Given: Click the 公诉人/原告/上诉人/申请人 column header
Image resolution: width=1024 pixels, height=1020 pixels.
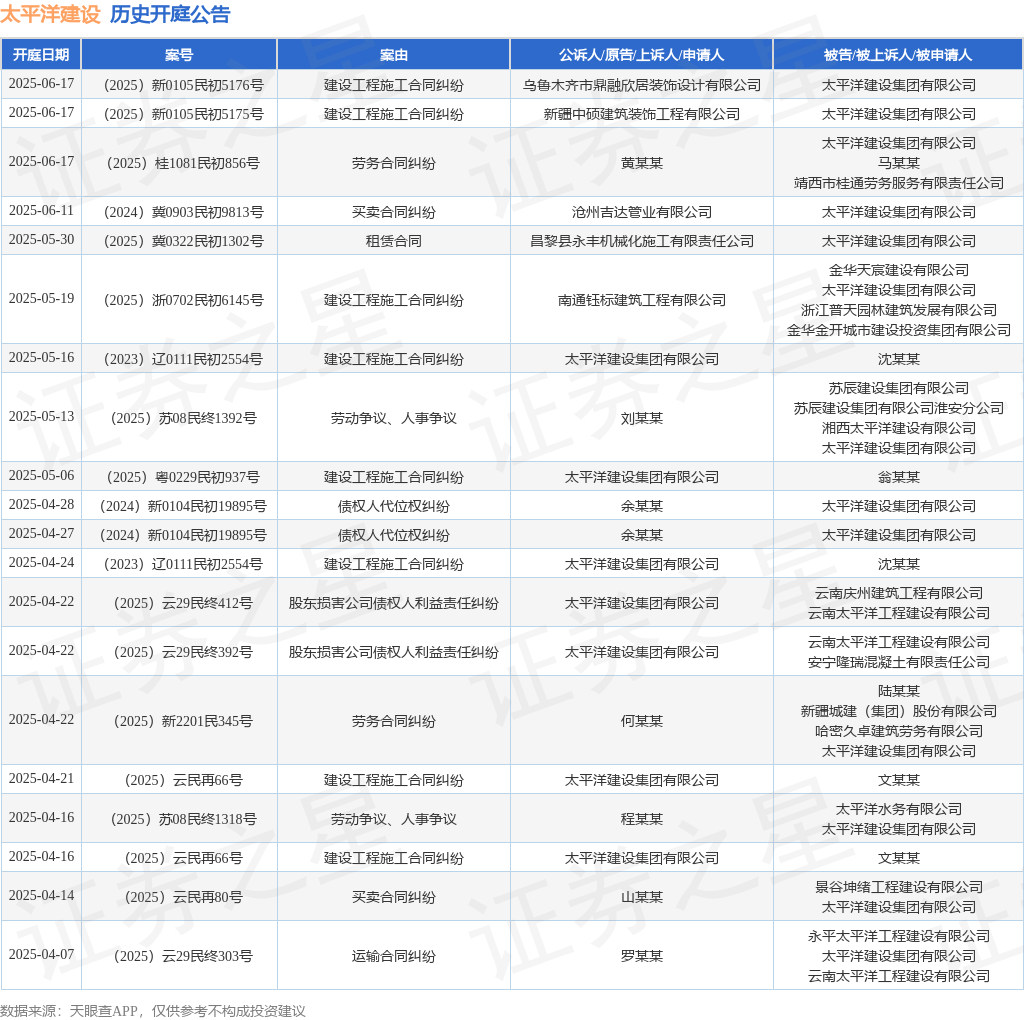Looking at the screenshot, I should click(x=641, y=55).
